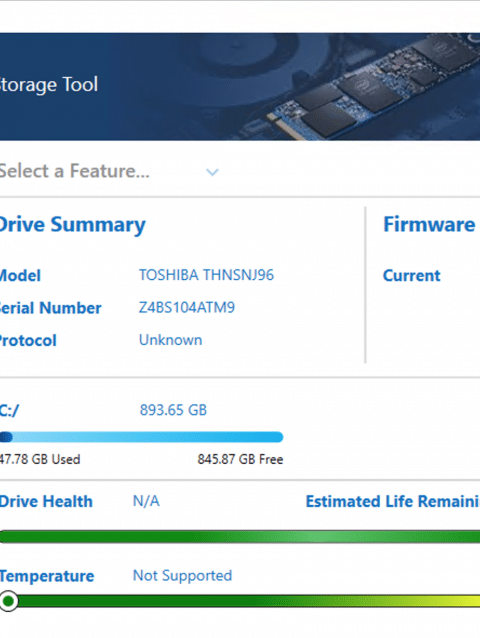This screenshot has width=480, height=638.
Task: Click the Z4BS104ATM9 serial number text
Action: pos(187,307)
